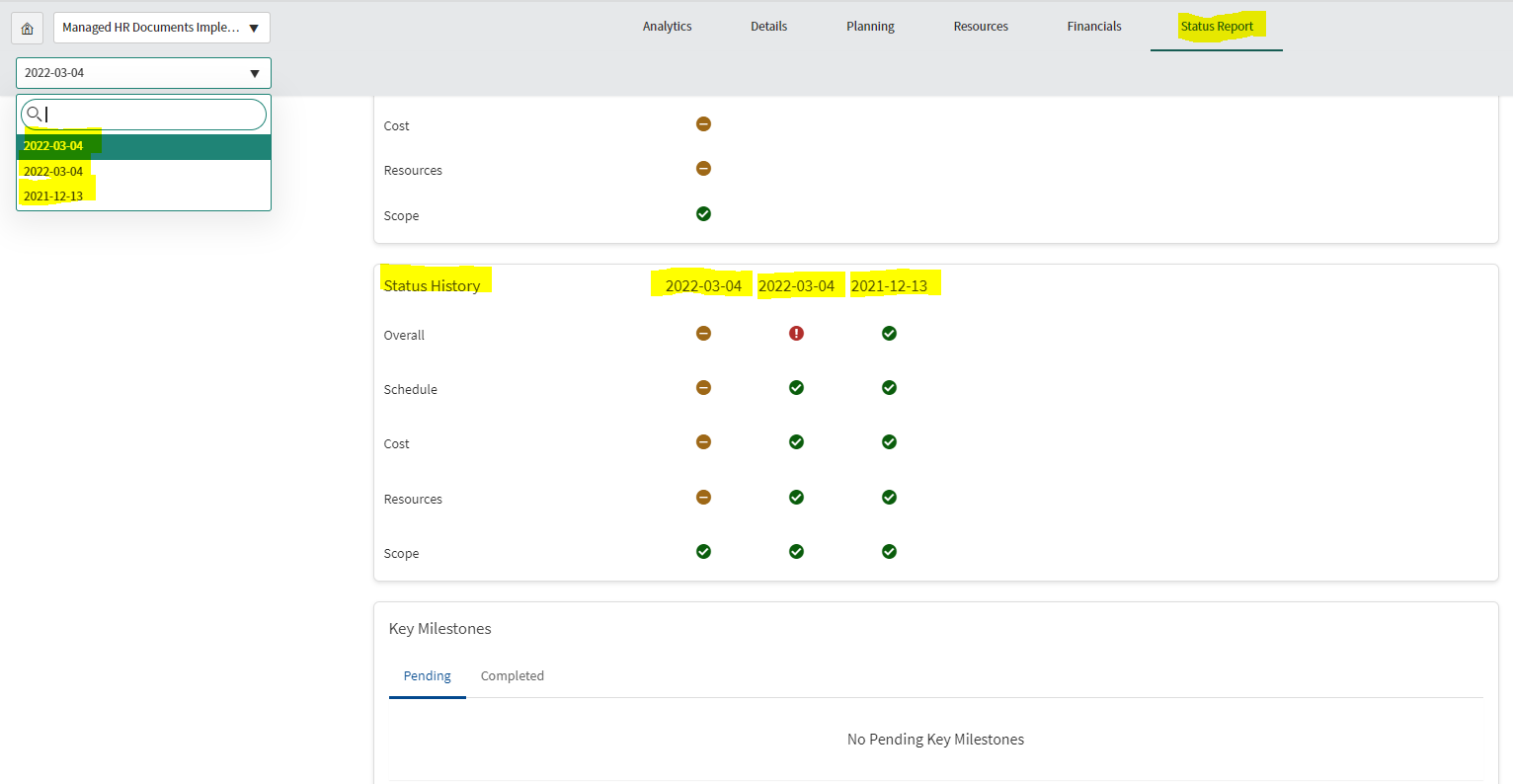Go to the Planning tab
The height and width of the screenshot is (784, 1513).
[x=870, y=27]
